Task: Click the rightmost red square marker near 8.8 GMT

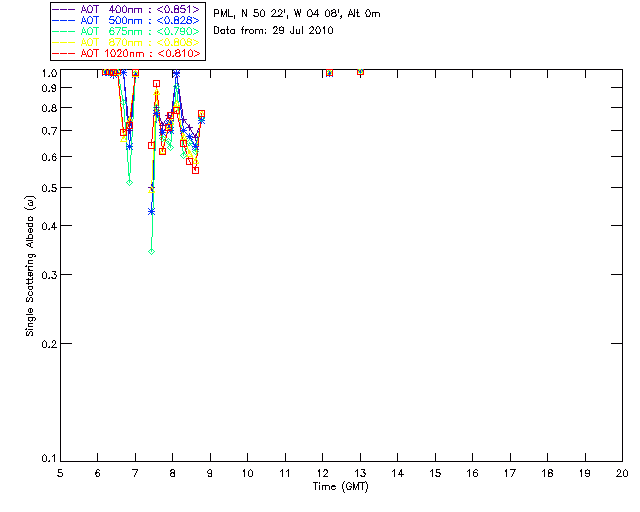Action: 202,114
